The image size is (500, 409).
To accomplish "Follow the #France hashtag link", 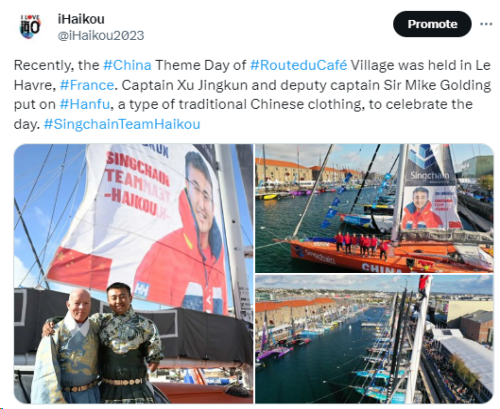I will [x=87, y=85].
